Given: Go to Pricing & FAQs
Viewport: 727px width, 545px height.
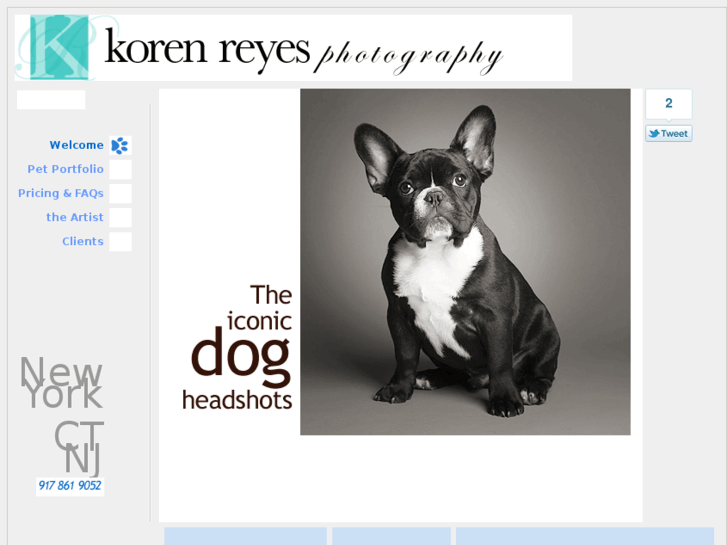Looking at the screenshot, I should tap(61, 193).
